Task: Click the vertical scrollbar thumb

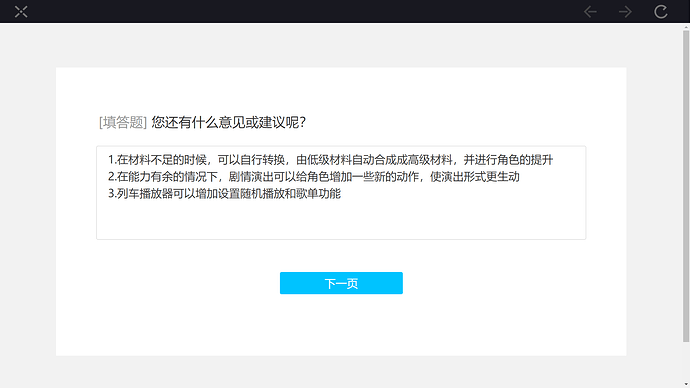Action: pos(686,186)
